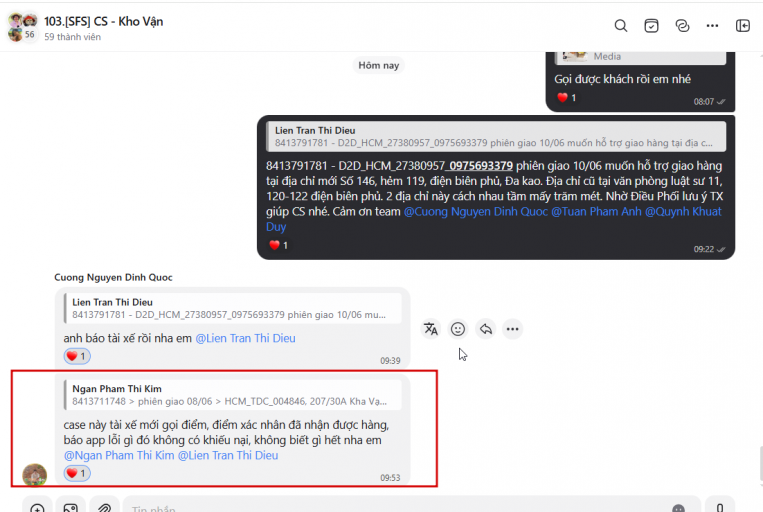763x512 pixels.
Task: Select timestamp 09:53 on last message
Action: [x=390, y=478]
